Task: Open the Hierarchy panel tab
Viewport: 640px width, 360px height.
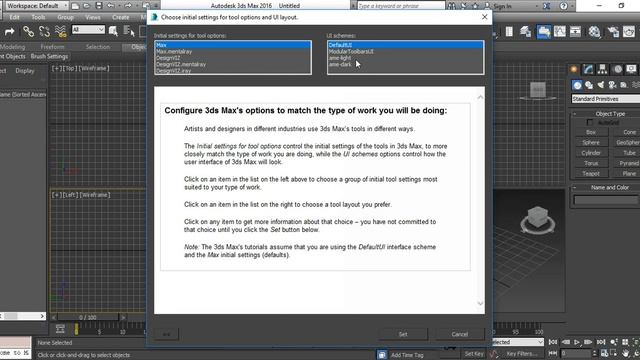Action: point(602,69)
